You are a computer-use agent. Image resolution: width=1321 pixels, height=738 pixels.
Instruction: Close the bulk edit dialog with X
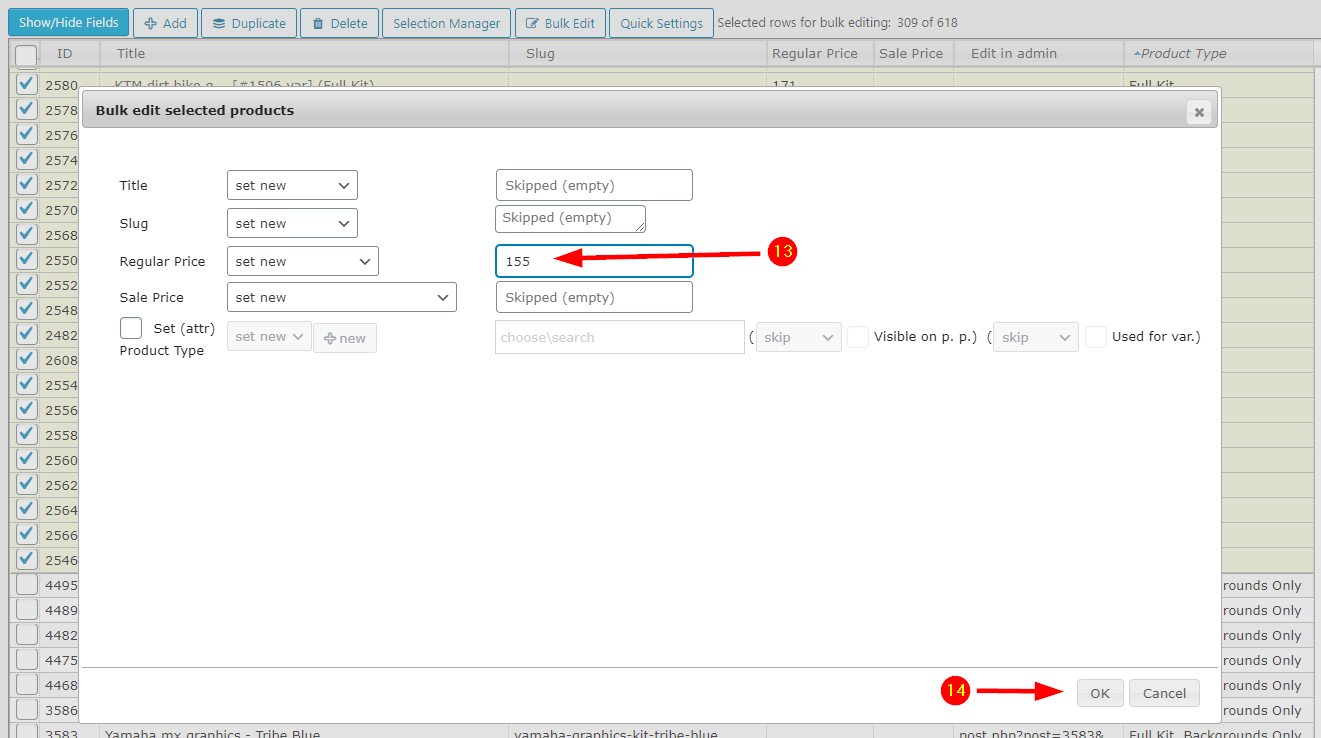click(x=1198, y=112)
